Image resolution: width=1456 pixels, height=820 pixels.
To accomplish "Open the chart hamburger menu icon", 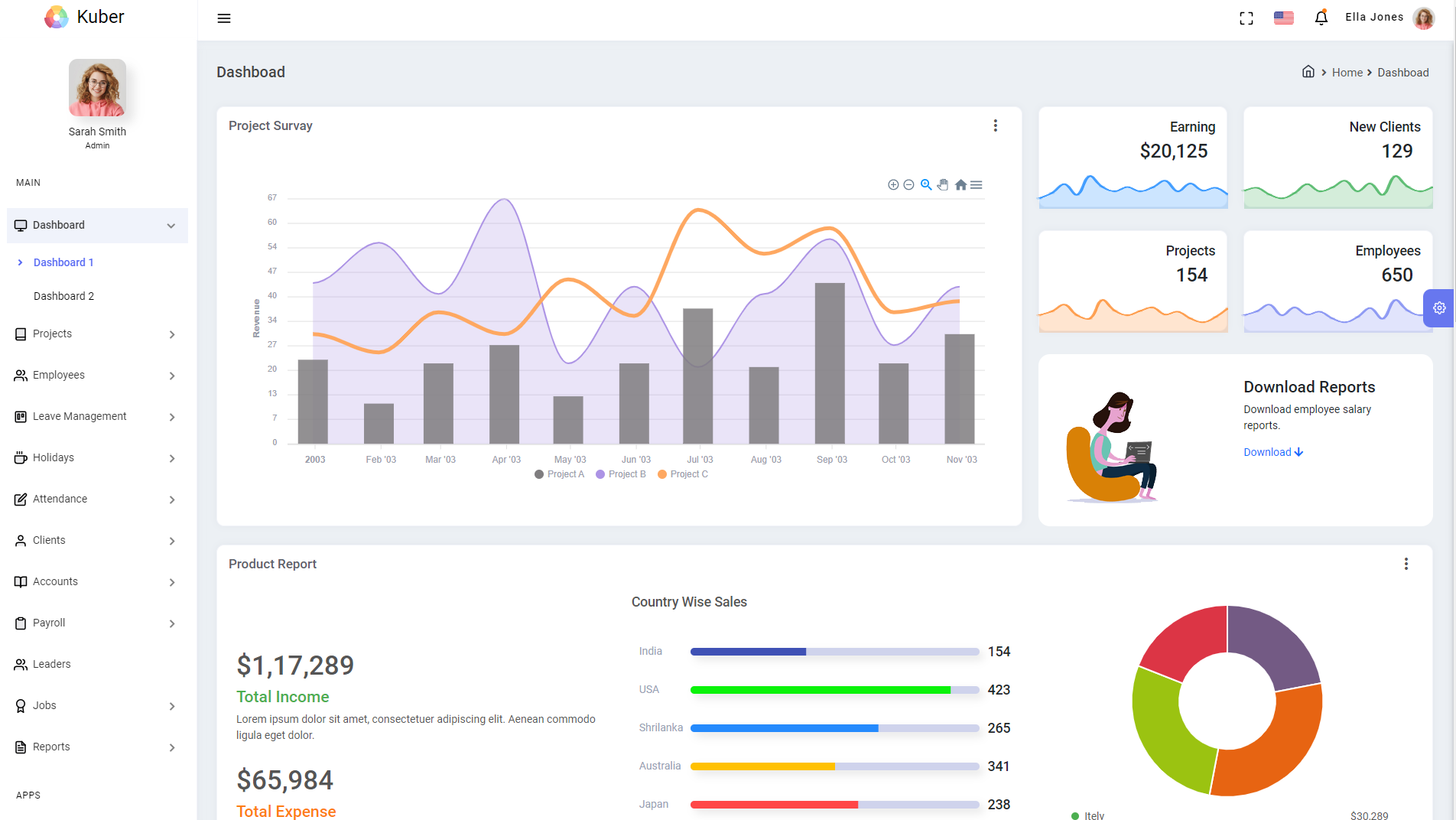I will tap(977, 184).
